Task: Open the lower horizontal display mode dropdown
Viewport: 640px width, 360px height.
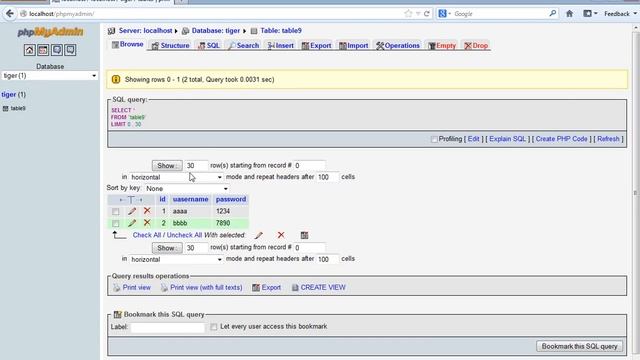Action: [x=176, y=259]
